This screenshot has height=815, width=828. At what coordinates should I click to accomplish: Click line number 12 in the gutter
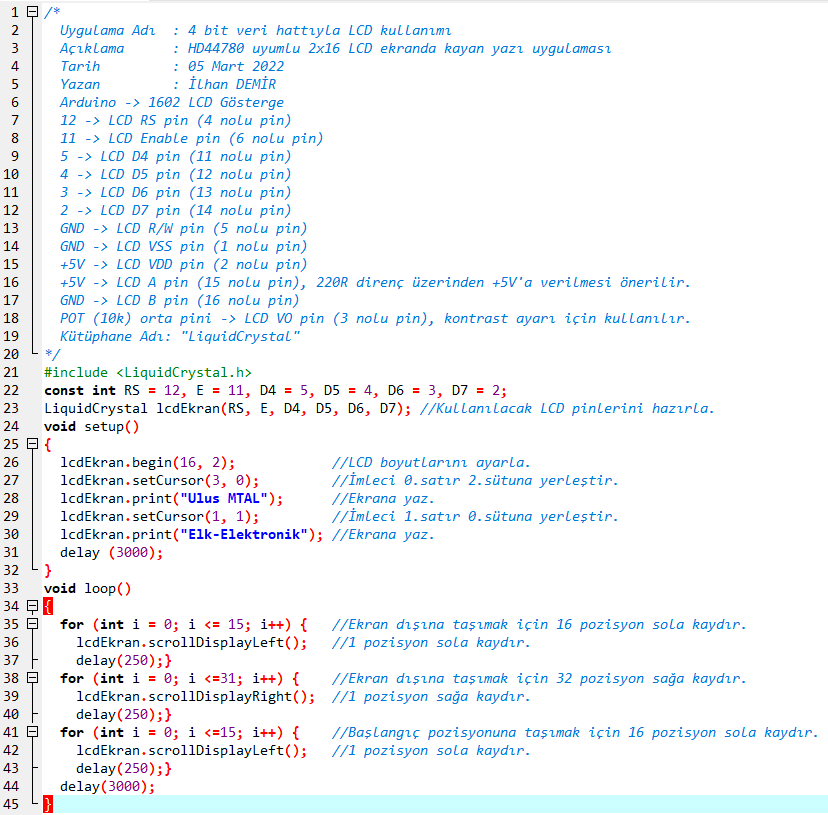coord(11,210)
